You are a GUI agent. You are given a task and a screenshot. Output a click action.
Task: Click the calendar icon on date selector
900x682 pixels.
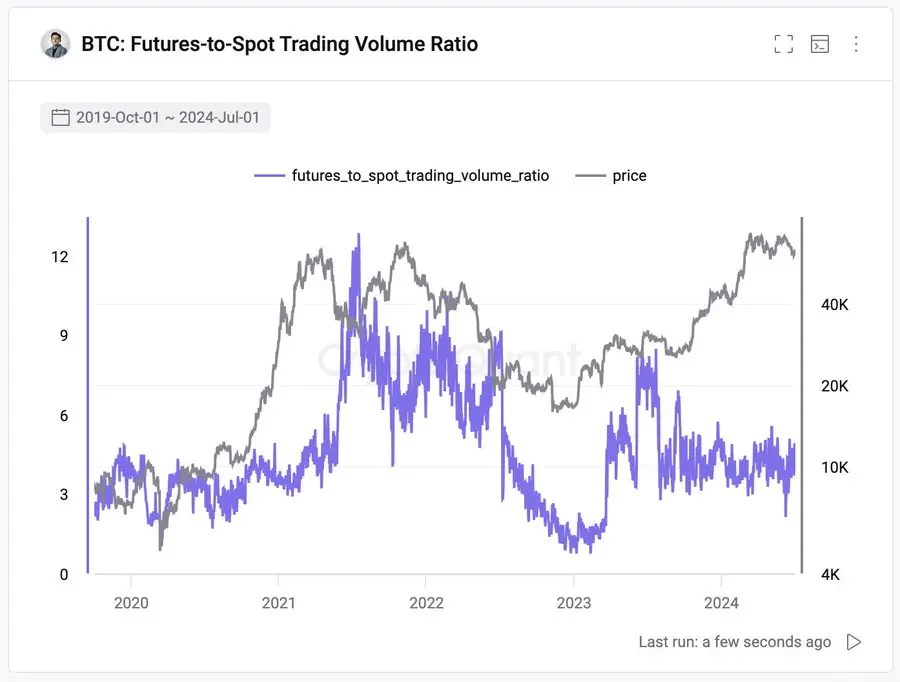(59, 117)
